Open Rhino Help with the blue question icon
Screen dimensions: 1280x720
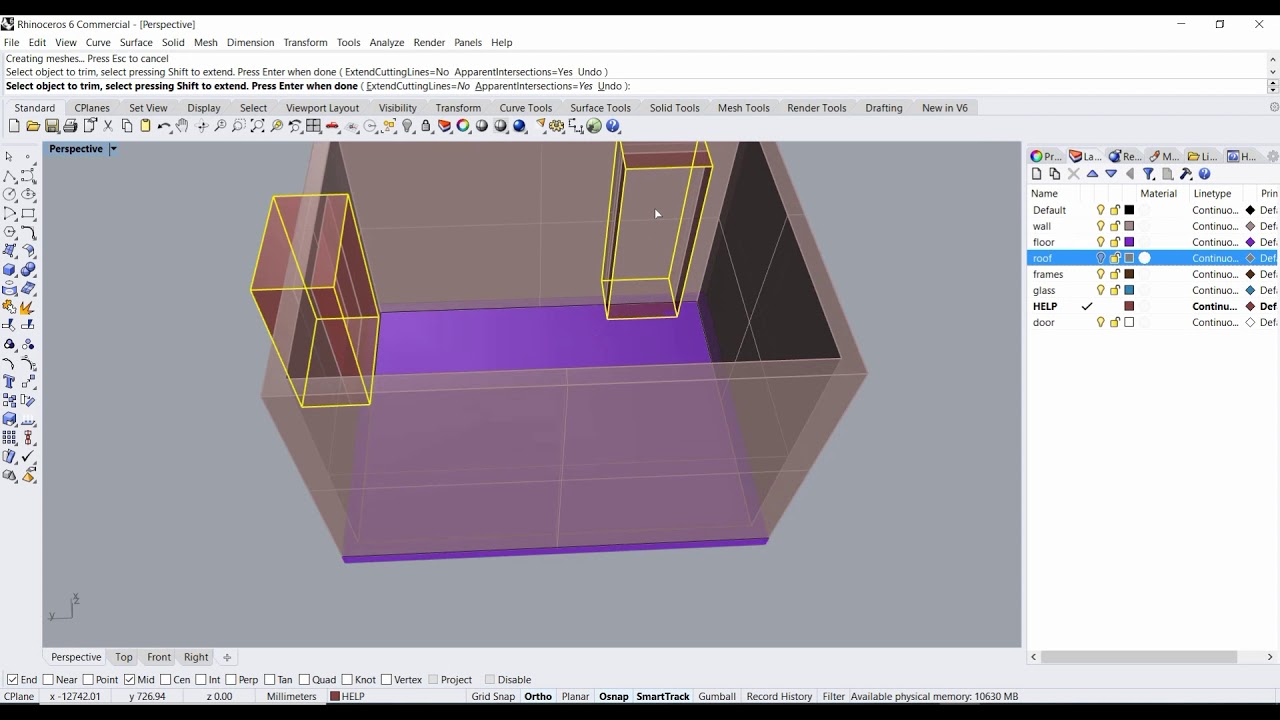click(613, 126)
